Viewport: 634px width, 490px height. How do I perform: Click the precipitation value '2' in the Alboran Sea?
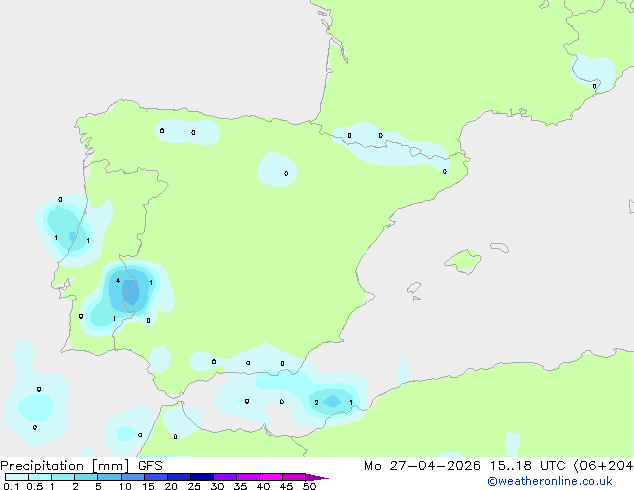coord(316,402)
